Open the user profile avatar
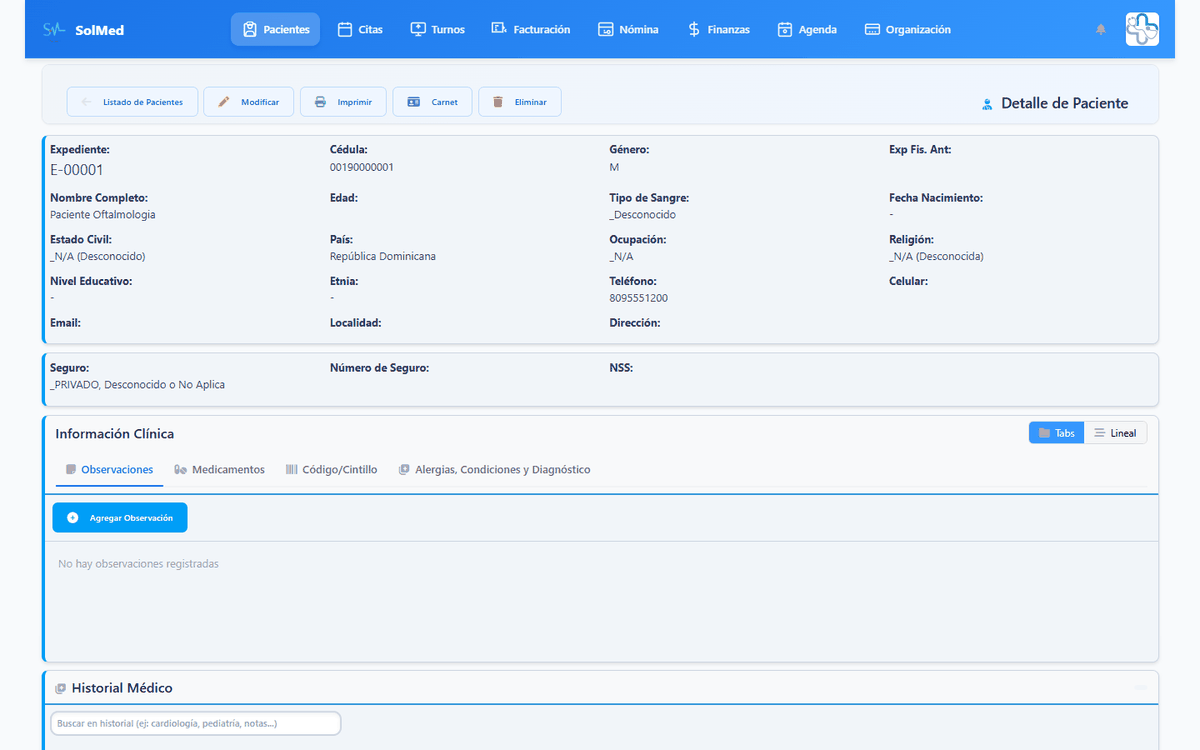This screenshot has height=750, width=1200. pos(1142,29)
